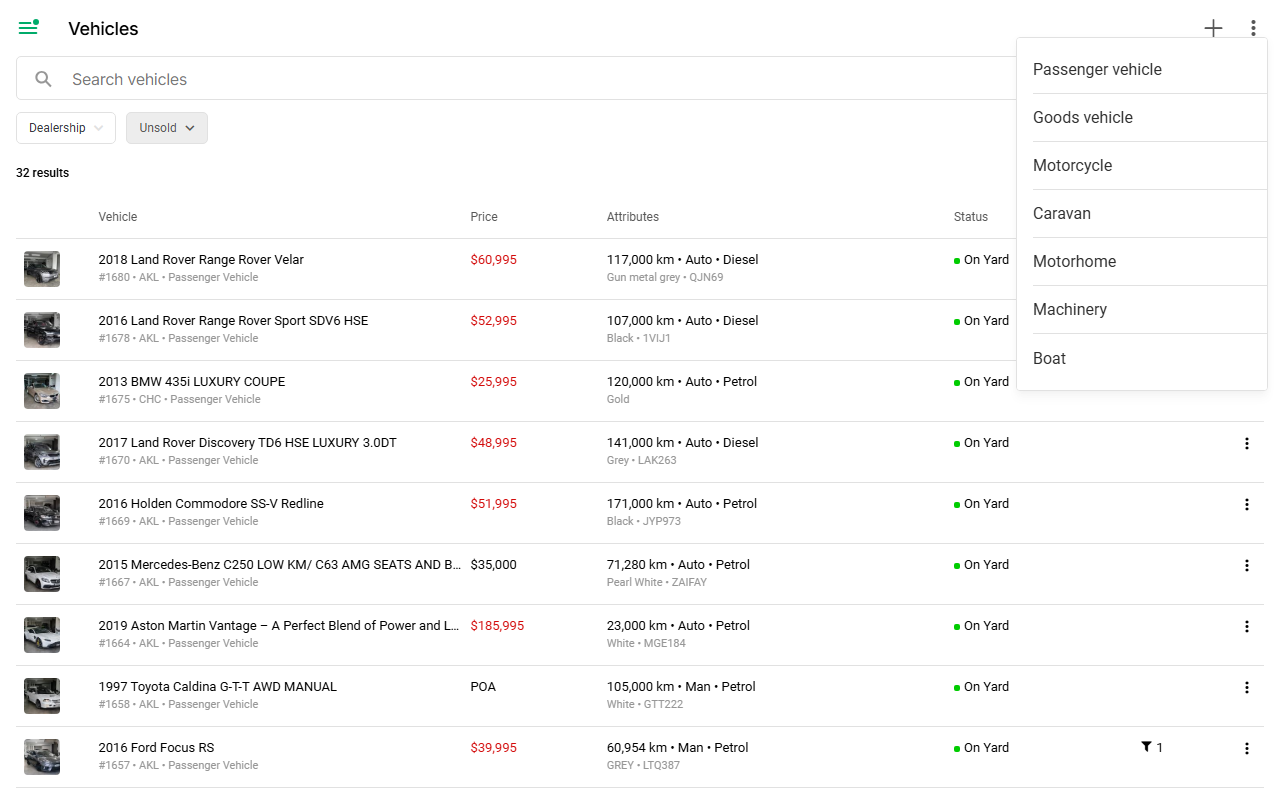Open thumbnail of Toyota Caldina
The image size is (1280, 800).
point(42,696)
